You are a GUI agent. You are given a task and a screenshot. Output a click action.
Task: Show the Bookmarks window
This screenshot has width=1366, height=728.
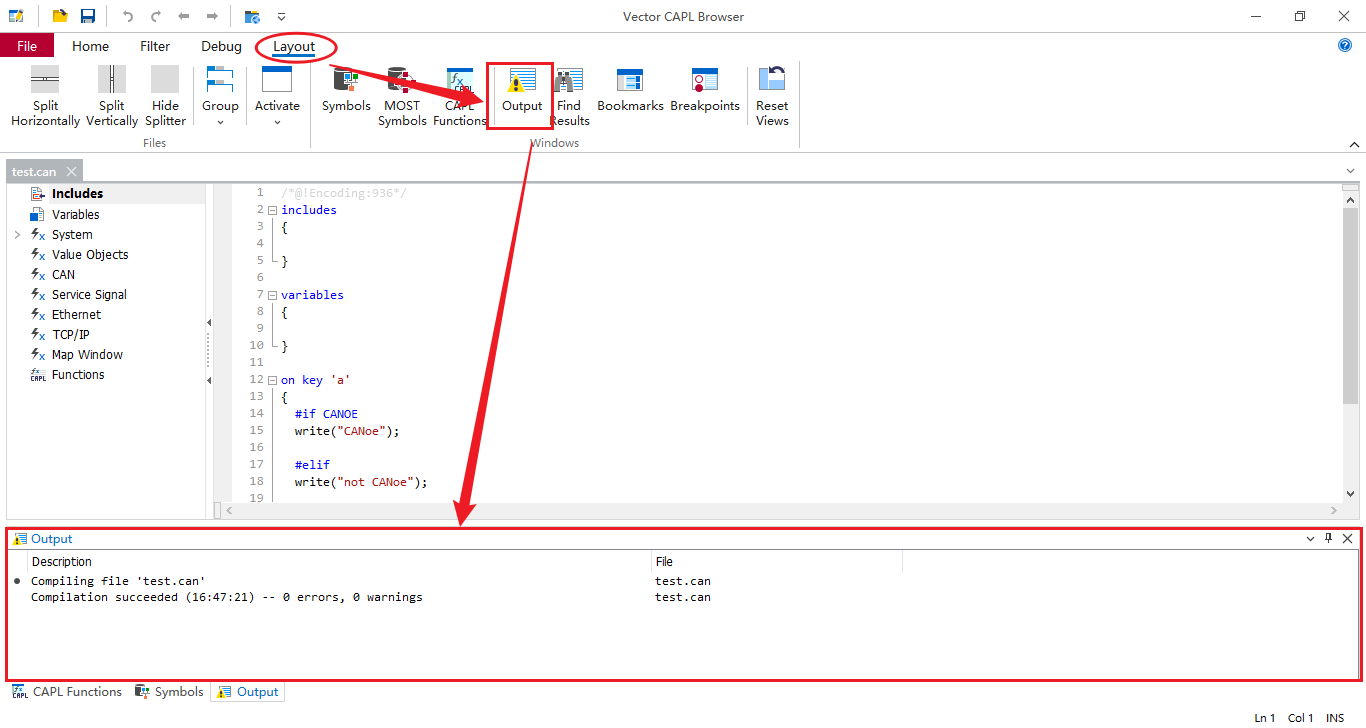tap(630, 91)
